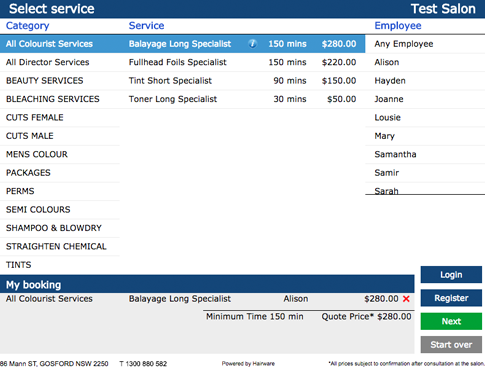Proceed with the green Next button

click(451, 321)
